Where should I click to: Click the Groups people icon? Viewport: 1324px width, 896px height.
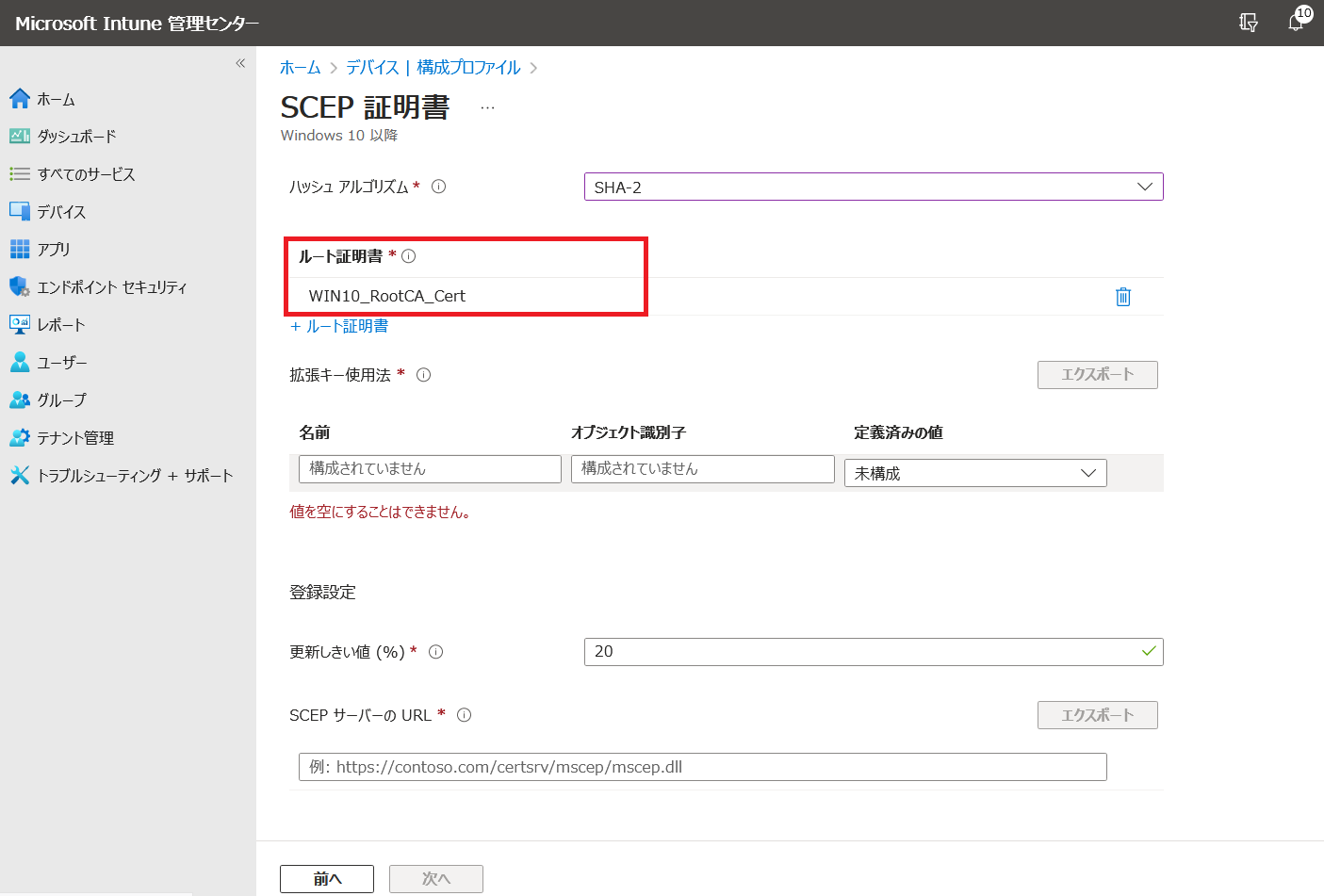[x=20, y=399]
